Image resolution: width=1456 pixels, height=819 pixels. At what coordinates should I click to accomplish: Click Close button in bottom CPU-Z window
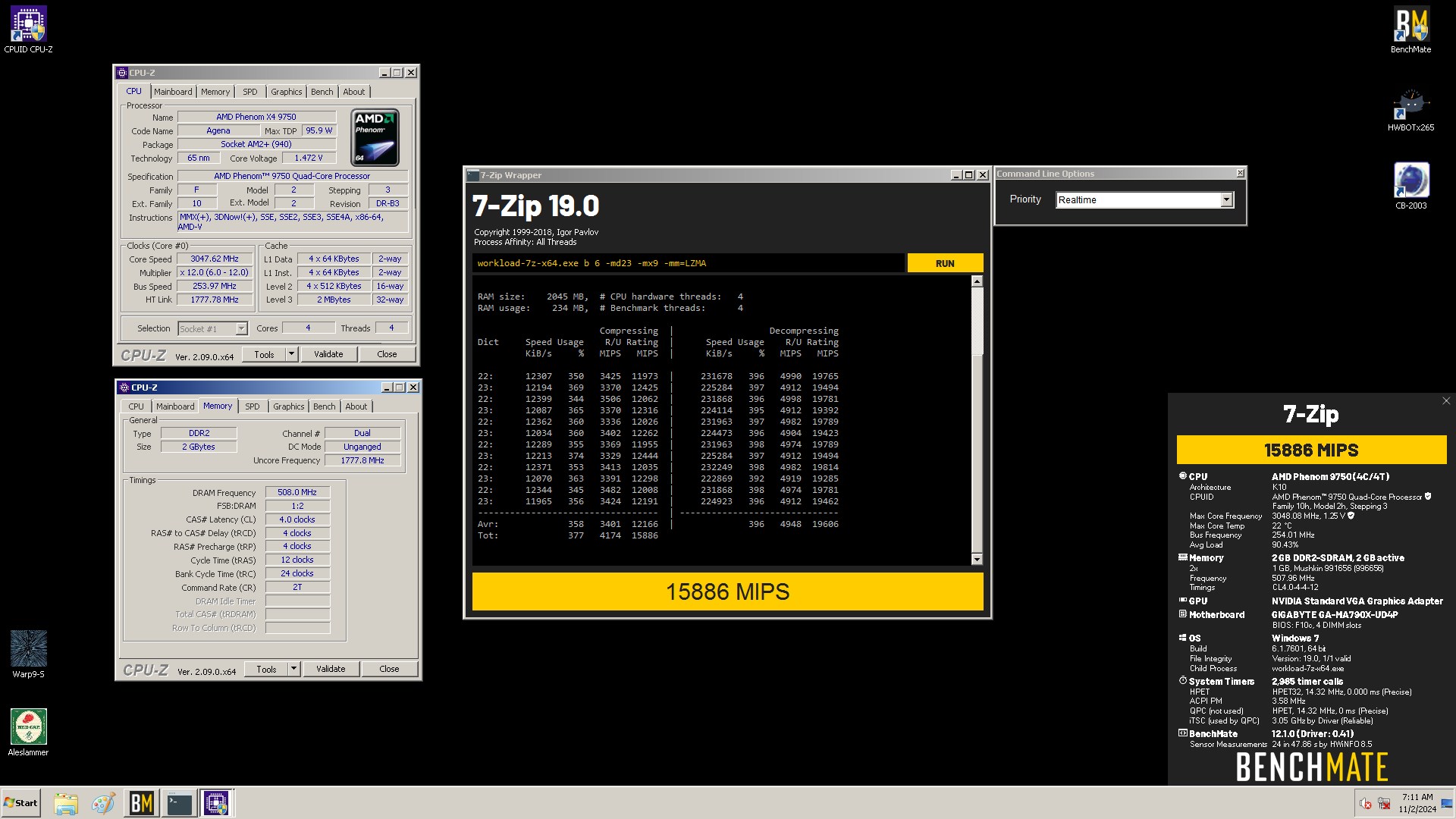click(389, 669)
